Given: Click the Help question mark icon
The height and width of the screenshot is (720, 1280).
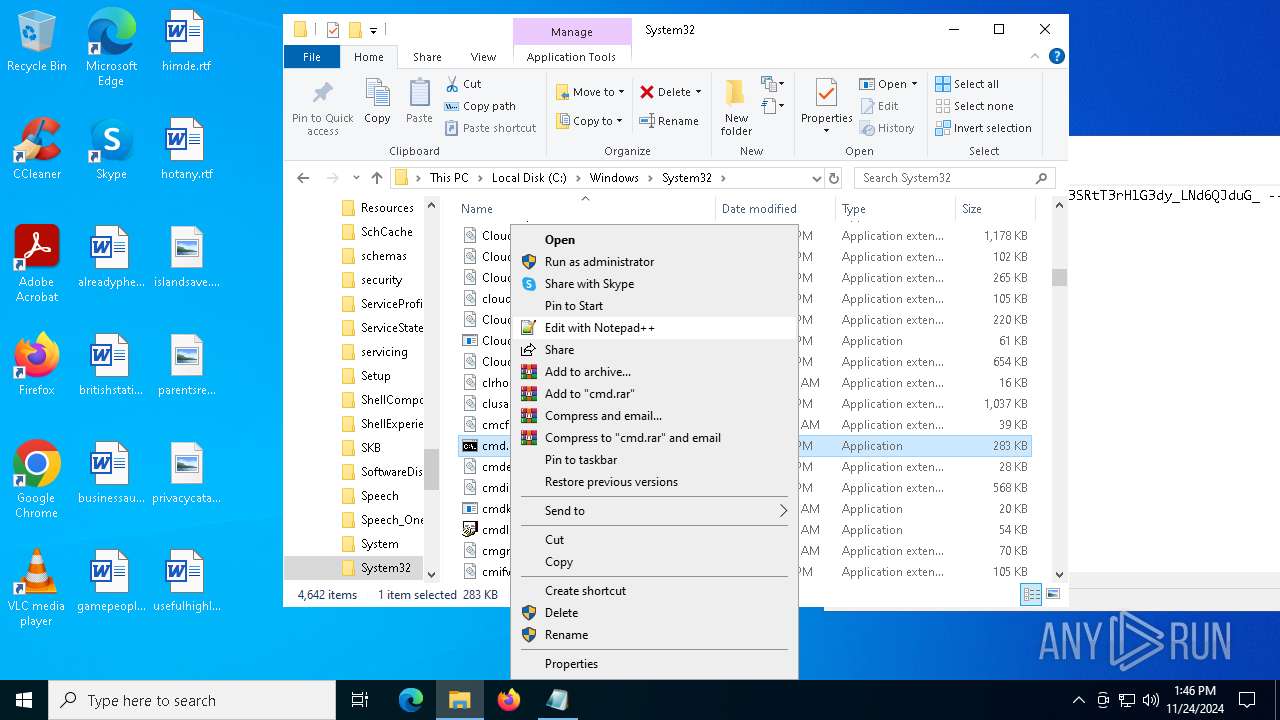Looking at the screenshot, I should pos(1056,57).
